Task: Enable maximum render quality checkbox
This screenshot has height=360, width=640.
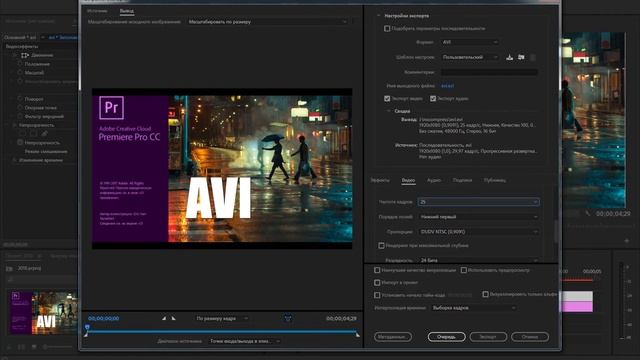Action: [377, 270]
